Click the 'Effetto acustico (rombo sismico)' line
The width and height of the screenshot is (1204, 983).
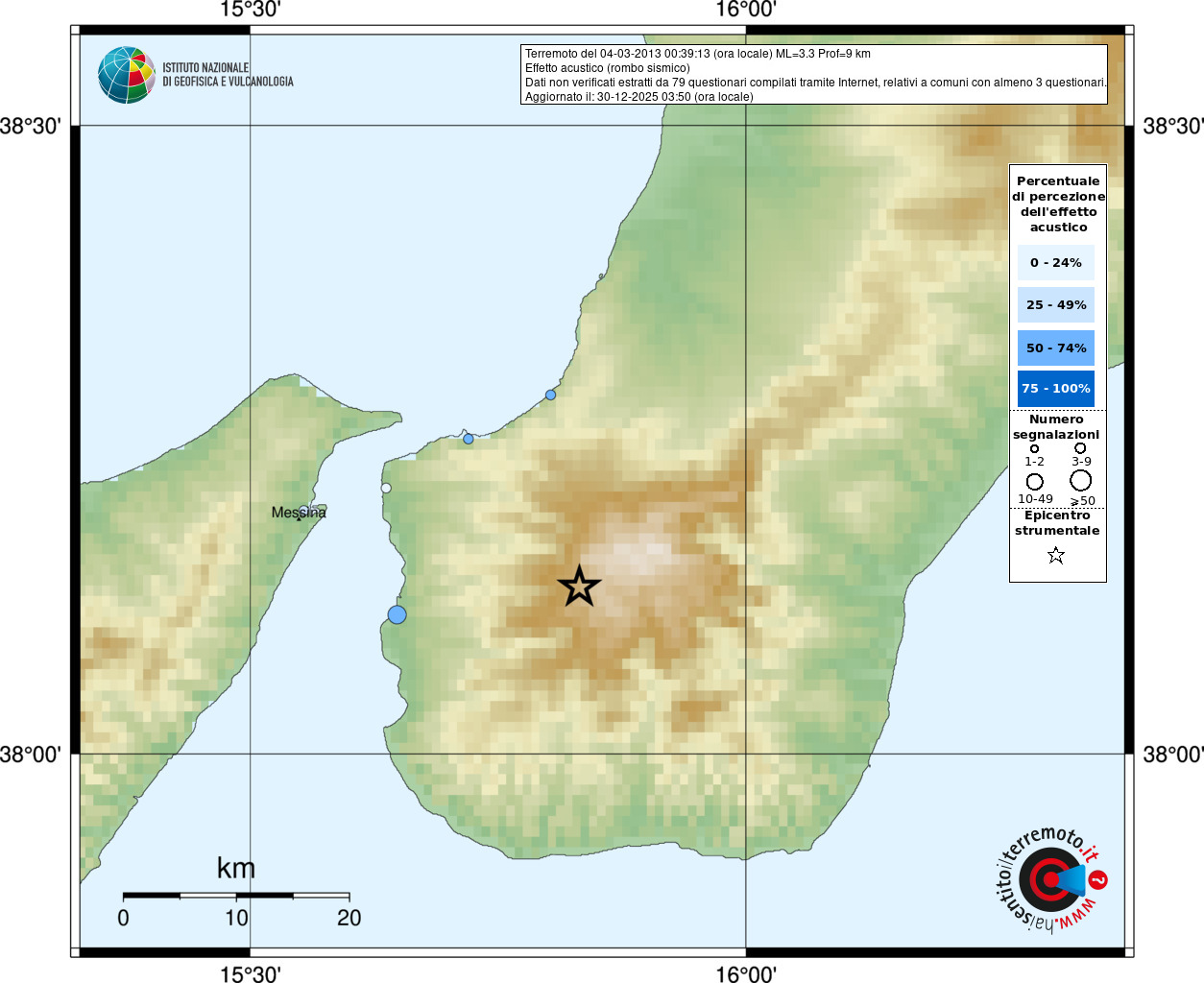click(x=608, y=68)
